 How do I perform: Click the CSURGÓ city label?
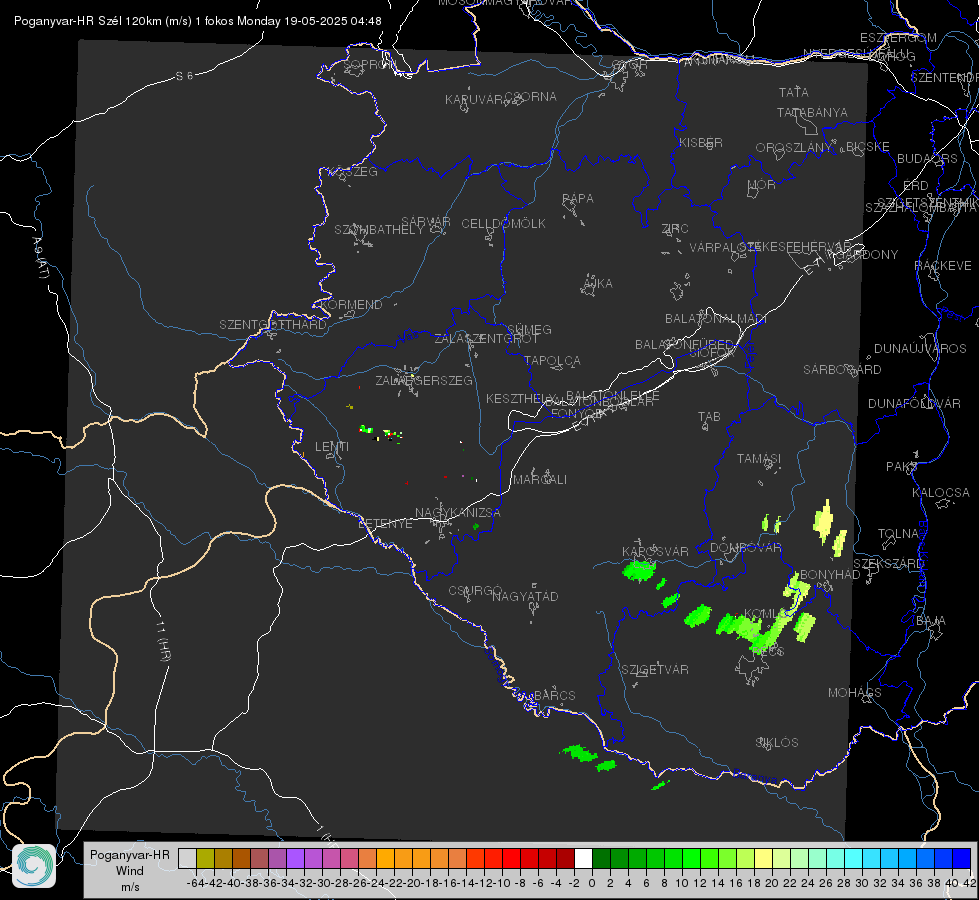(475, 590)
